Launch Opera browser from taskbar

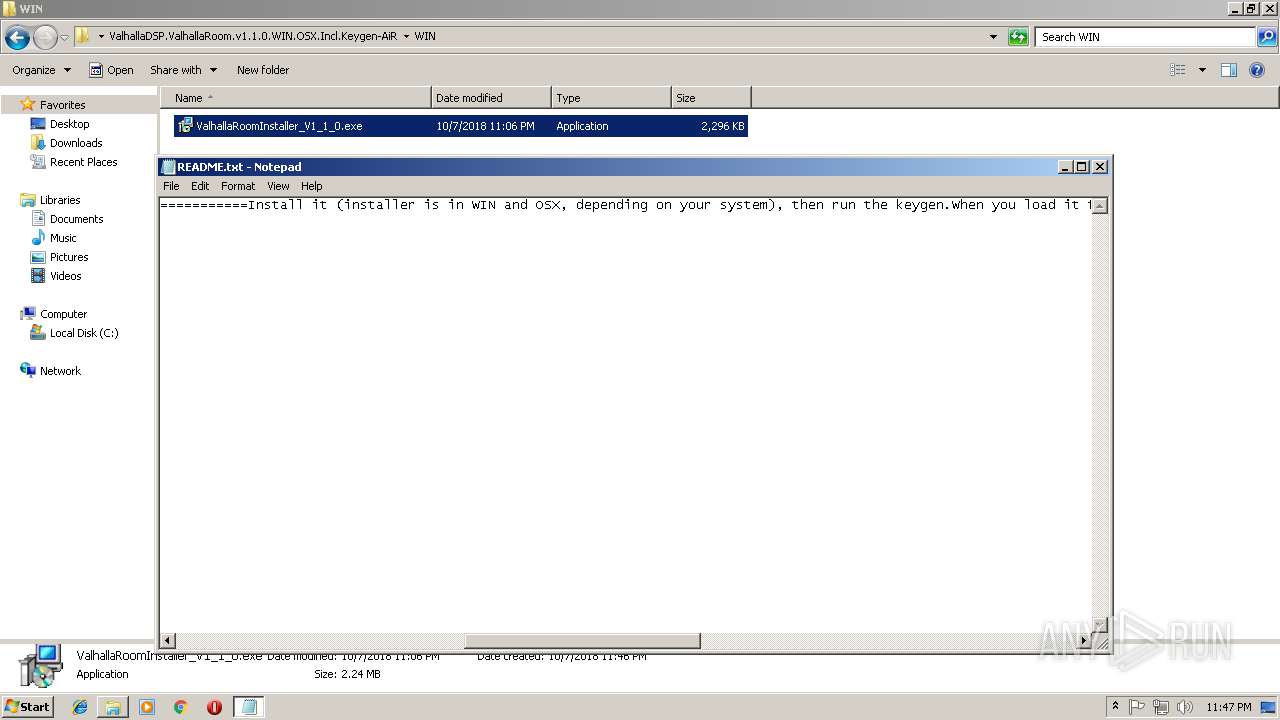(214, 707)
